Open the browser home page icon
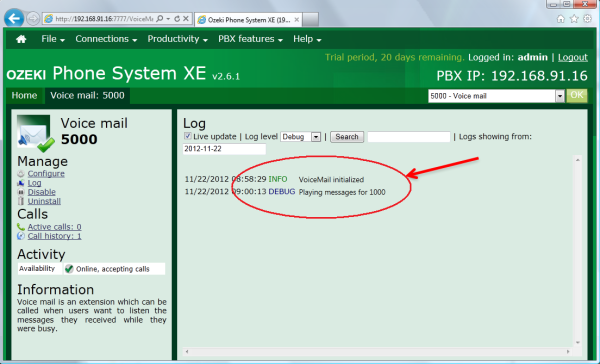 click(x=561, y=19)
